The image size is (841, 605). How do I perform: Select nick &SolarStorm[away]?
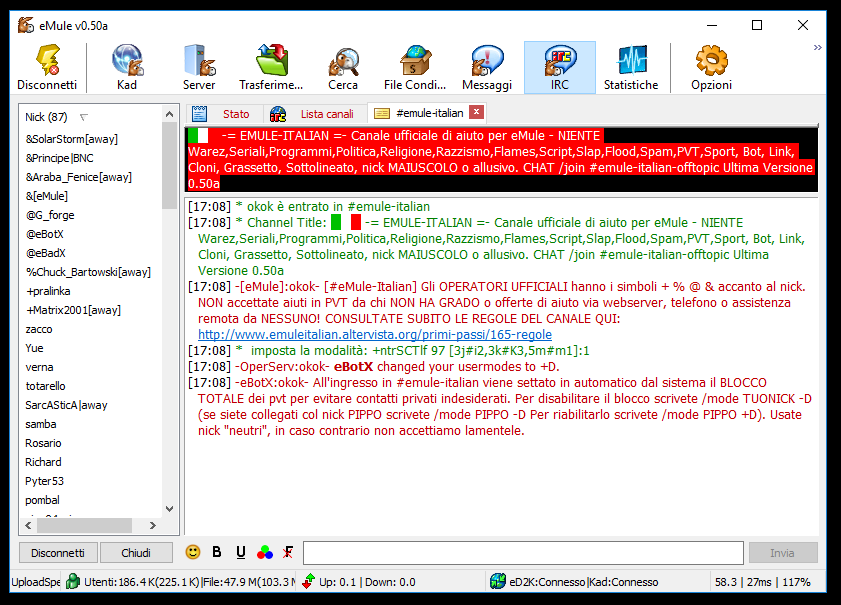[71, 139]
